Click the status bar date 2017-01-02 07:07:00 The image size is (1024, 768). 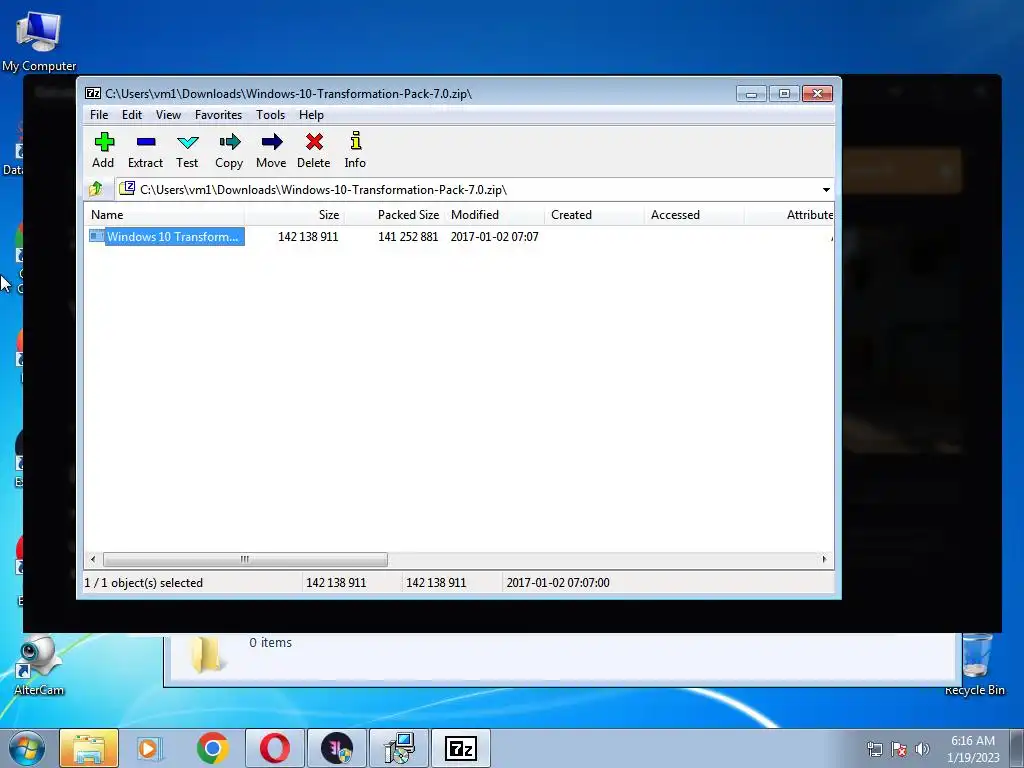tap(558, 583)
